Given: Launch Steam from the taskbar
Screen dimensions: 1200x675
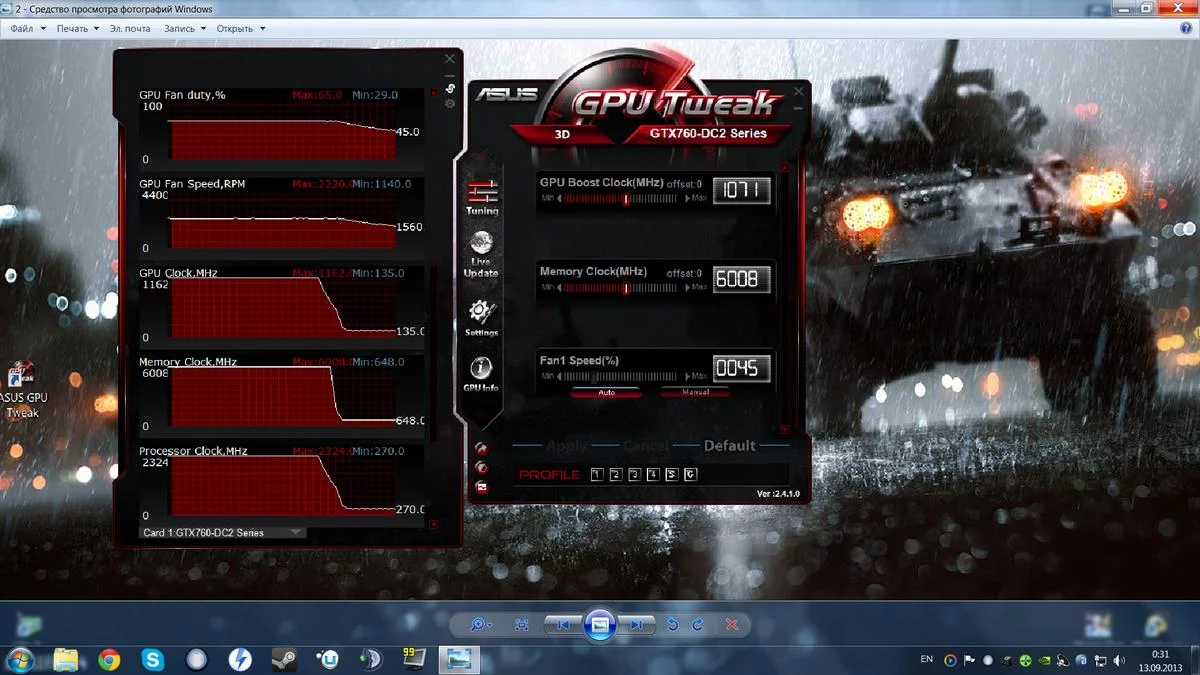Looking at the screenshot, I should [284, 659].
